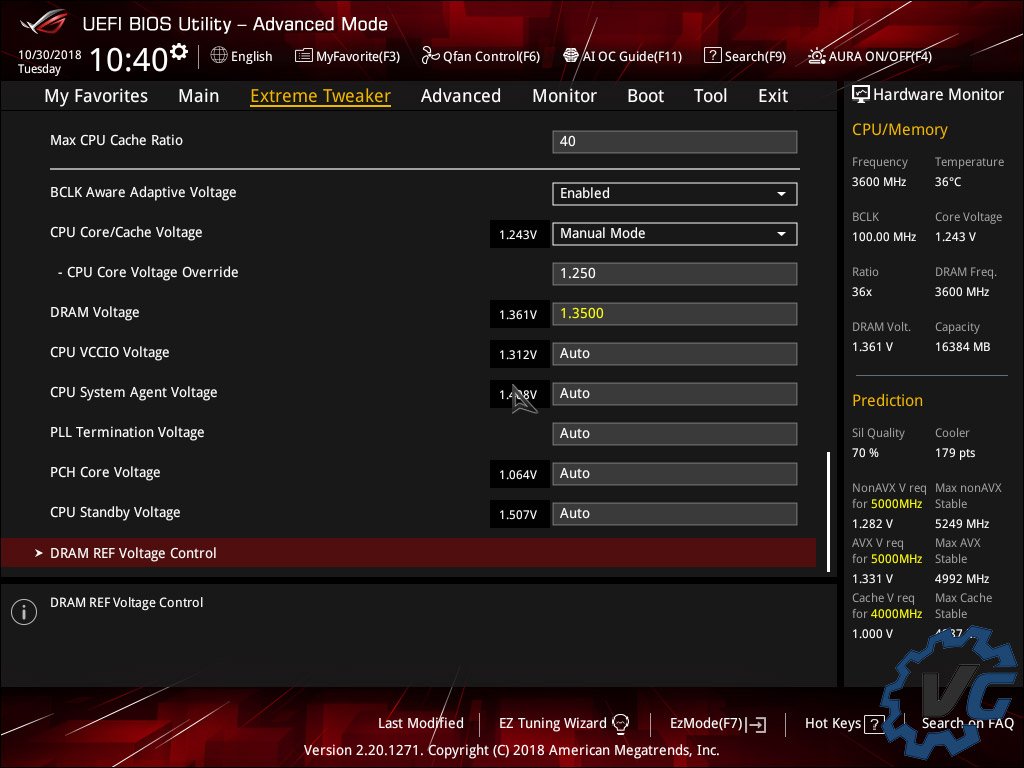This screenshot has height=768, width=1024.
Task: Switch to the Boot tab
Action: 645,96
